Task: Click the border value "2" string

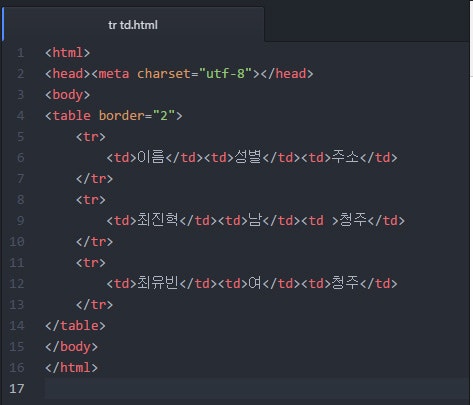Action: tap(164, 116)
